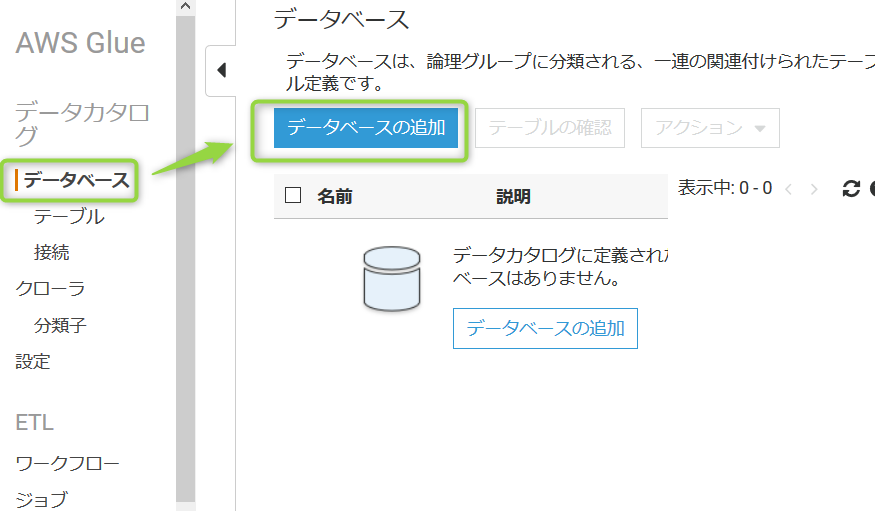Click the blue データベースの追加 button
875x511 pixels.
click(366, 128)
